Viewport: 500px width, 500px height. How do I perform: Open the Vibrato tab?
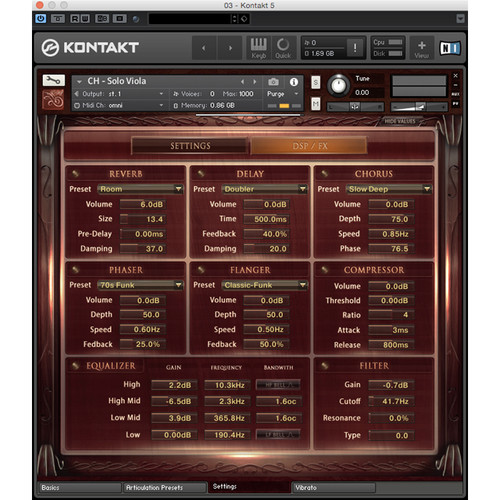coord(334,488)
